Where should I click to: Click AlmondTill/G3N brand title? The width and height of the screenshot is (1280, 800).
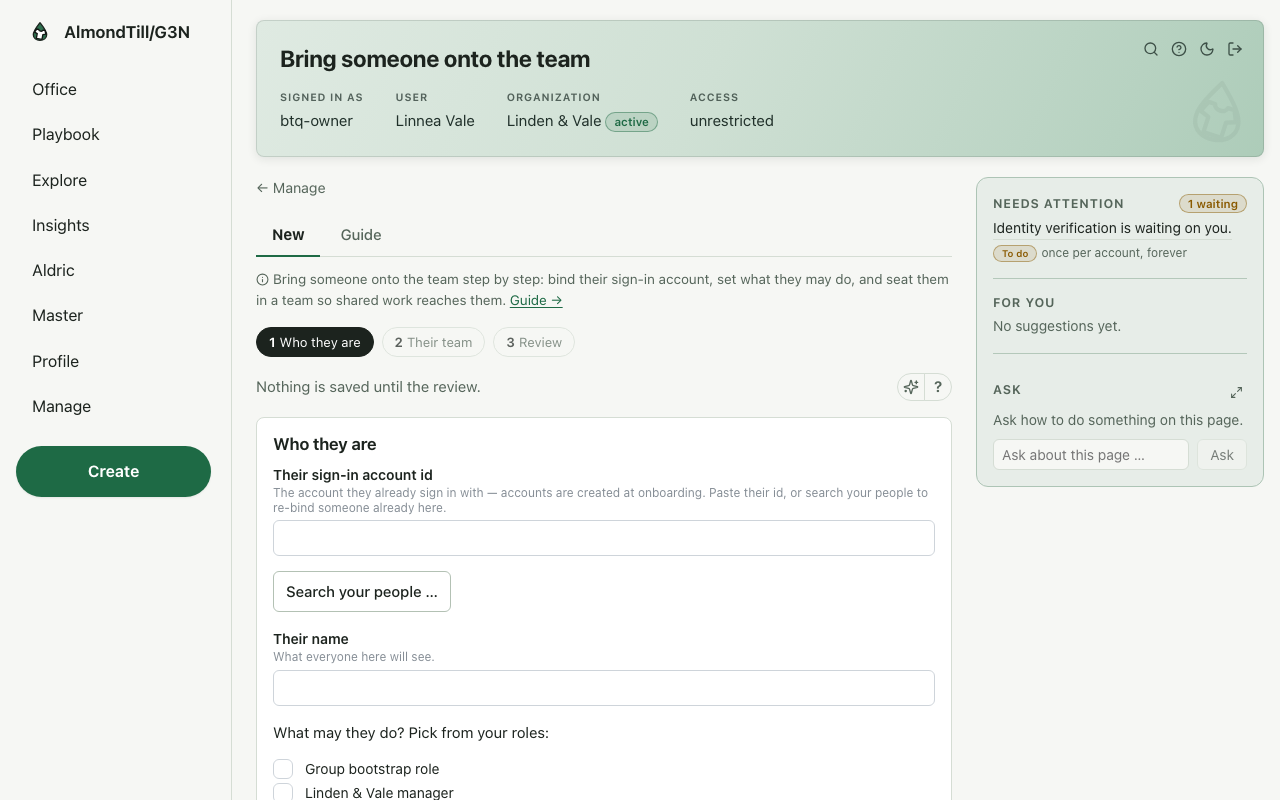coord(127,32)
